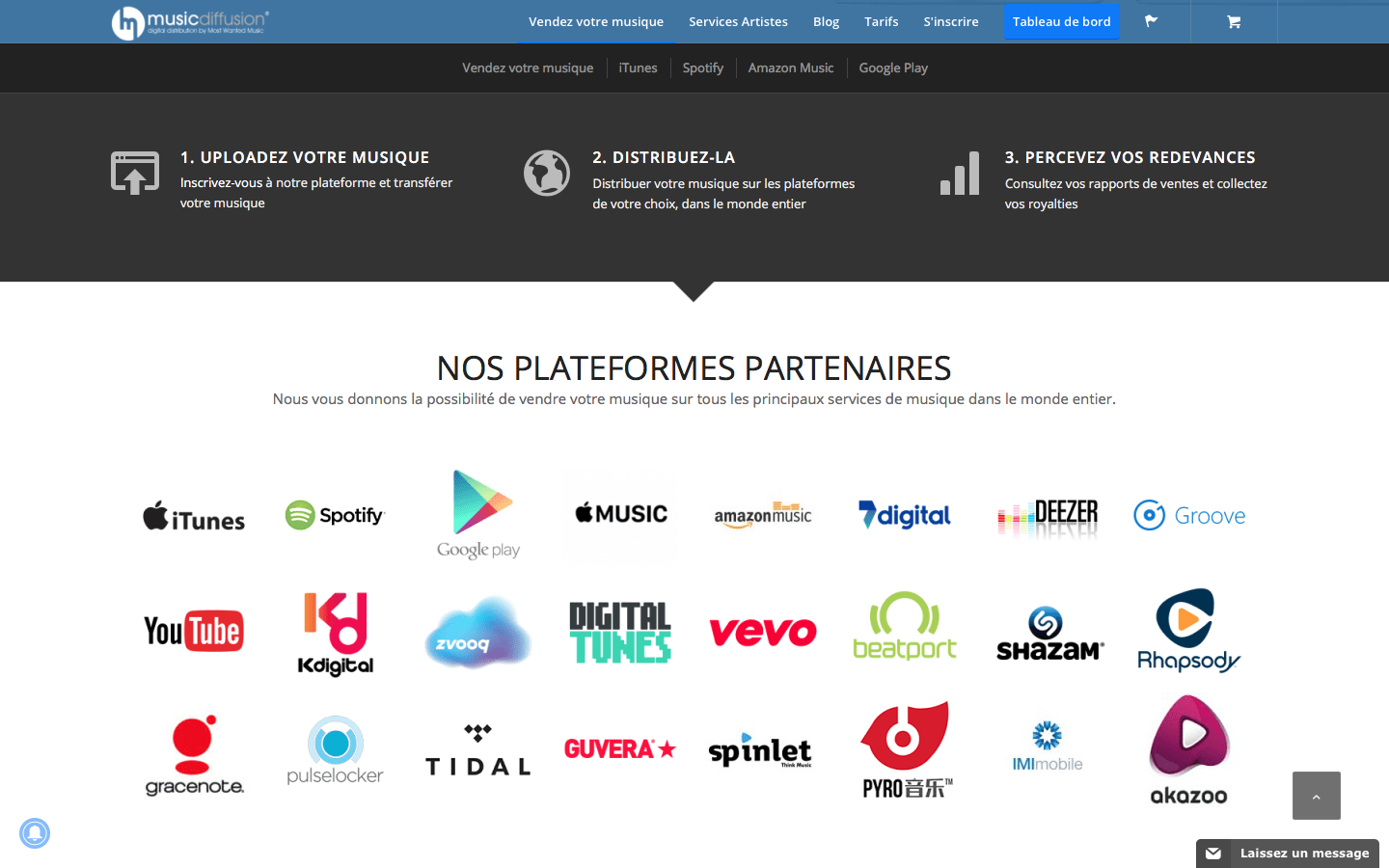The width and height of the screenshot is (1389, 868).
Task: Click the Nos plateformes partenaires heading
Action: (x=694, y=367)
